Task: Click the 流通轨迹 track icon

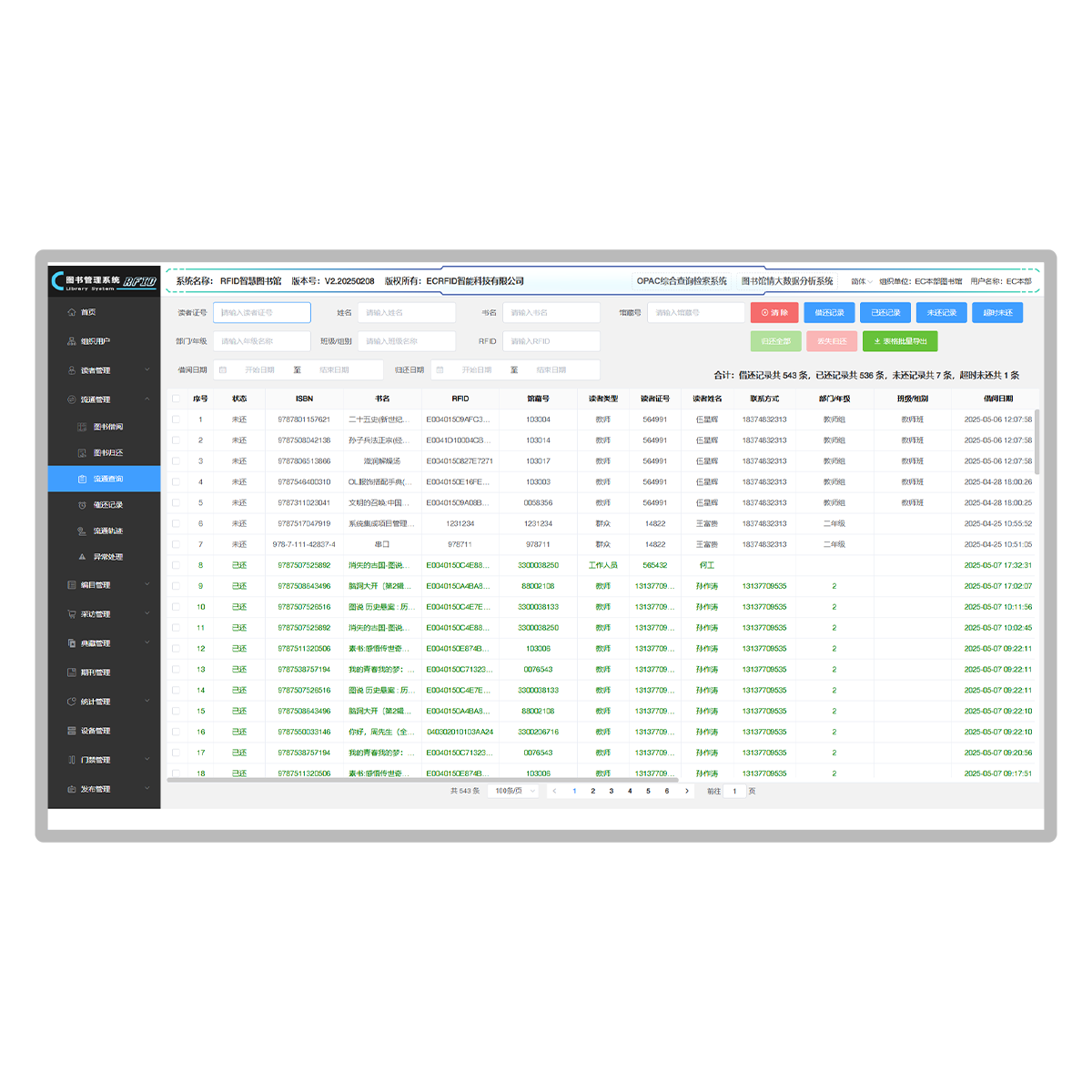Action: [x=83, y=531]
